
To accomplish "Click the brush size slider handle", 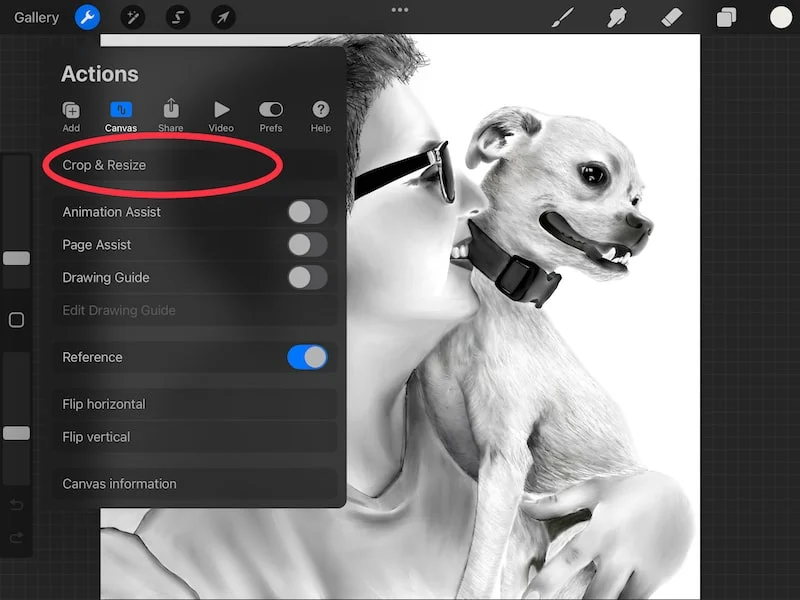I will coord(16,258).
